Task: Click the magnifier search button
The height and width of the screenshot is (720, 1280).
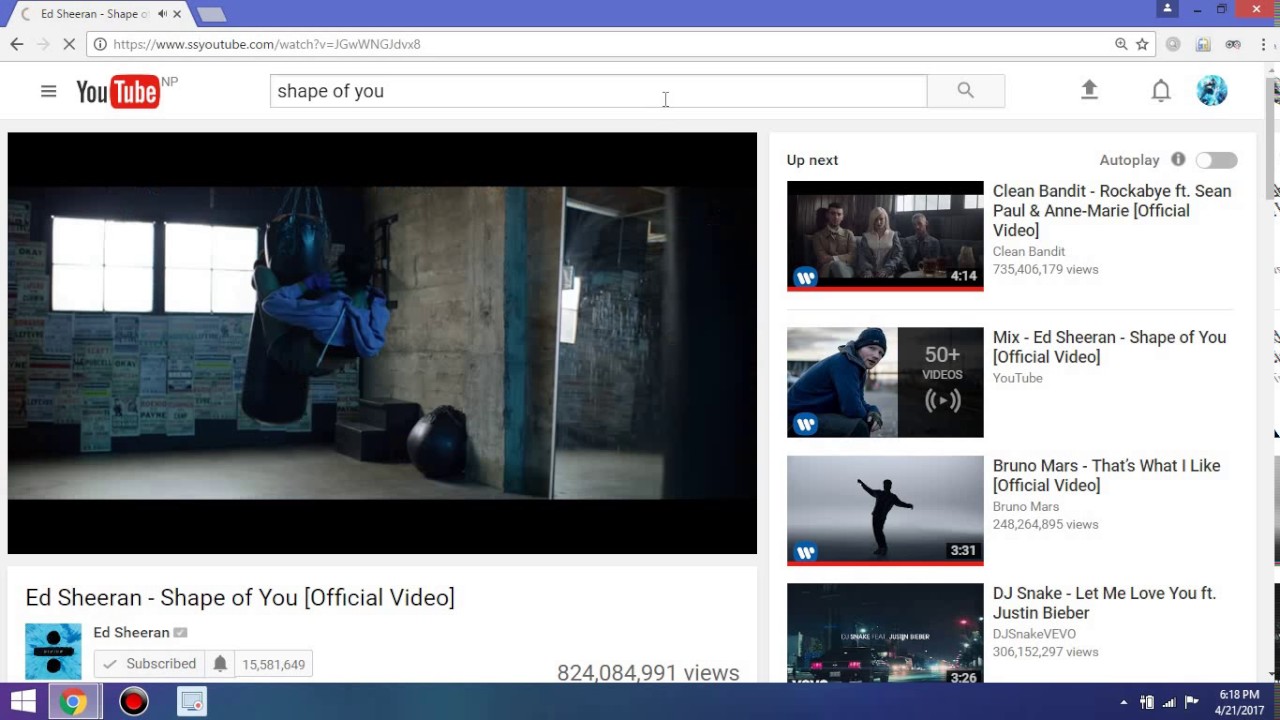Action: point(965,90)
